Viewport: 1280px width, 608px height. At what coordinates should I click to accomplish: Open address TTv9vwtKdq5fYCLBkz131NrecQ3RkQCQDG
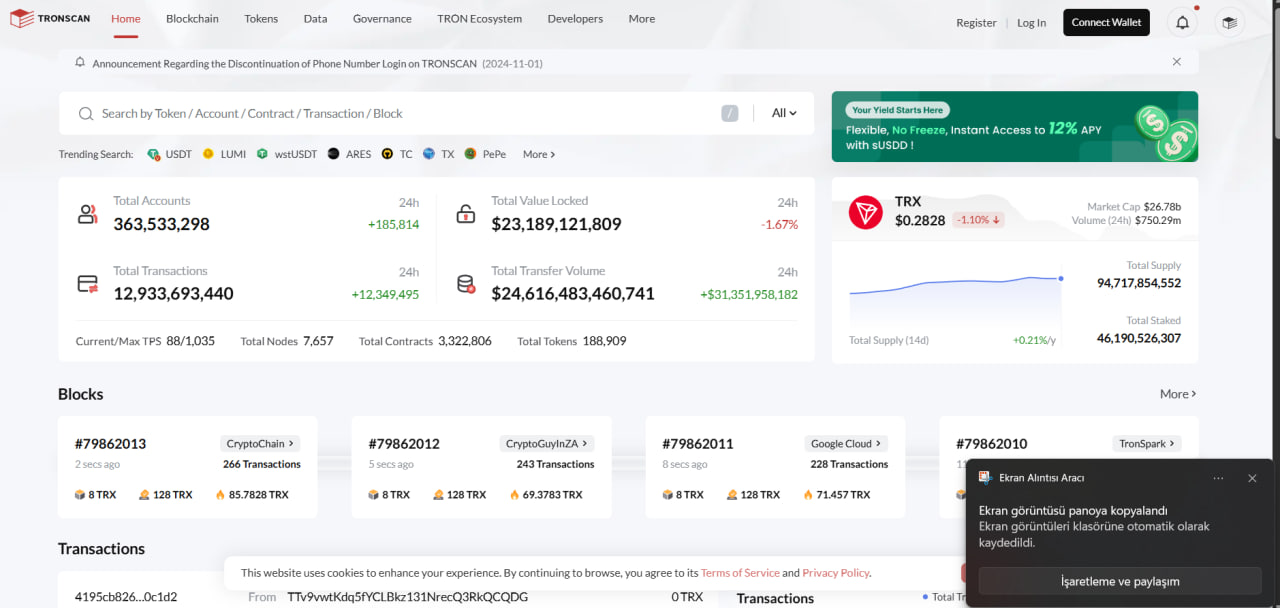point(407,597)
